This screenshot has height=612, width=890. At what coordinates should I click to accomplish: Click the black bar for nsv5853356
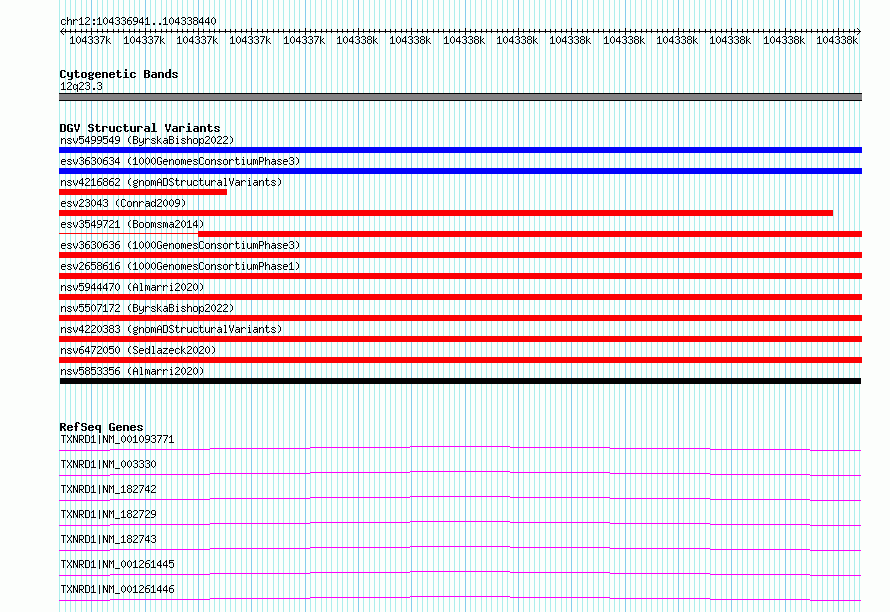tap(460, 381)
